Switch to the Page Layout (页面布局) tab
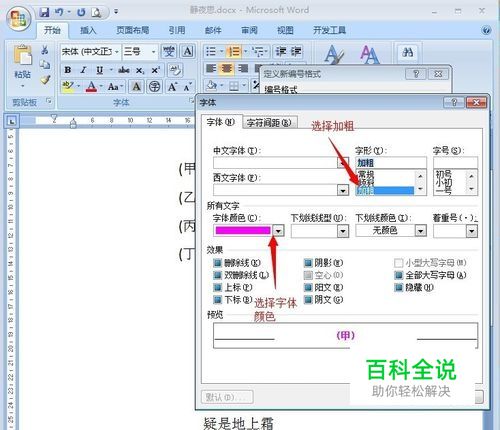Image resolution: width=500 pixels, height=430 pixels. (132, 31)
